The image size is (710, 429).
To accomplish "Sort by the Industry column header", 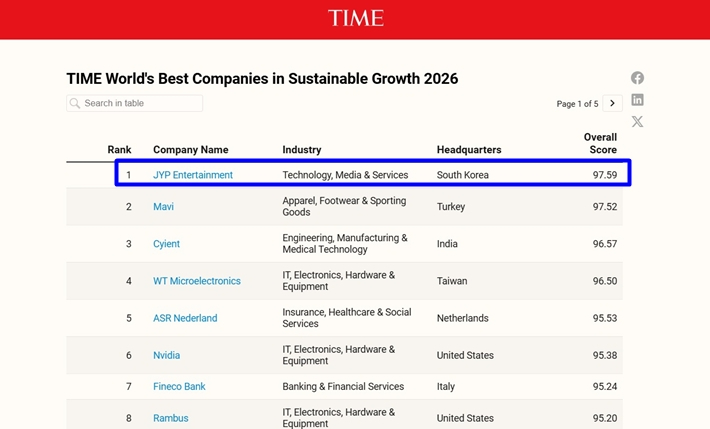I will coord(302,150).
